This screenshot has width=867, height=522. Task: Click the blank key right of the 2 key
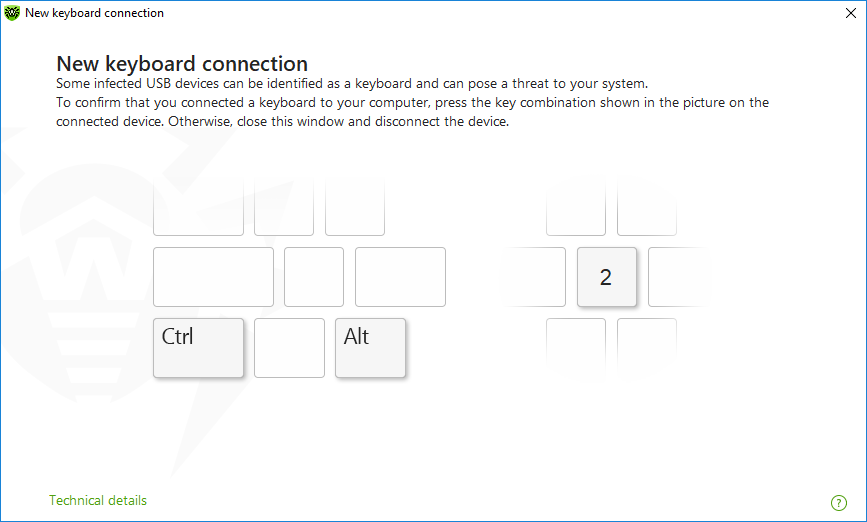pyautogui.click(x=678, y=277)
